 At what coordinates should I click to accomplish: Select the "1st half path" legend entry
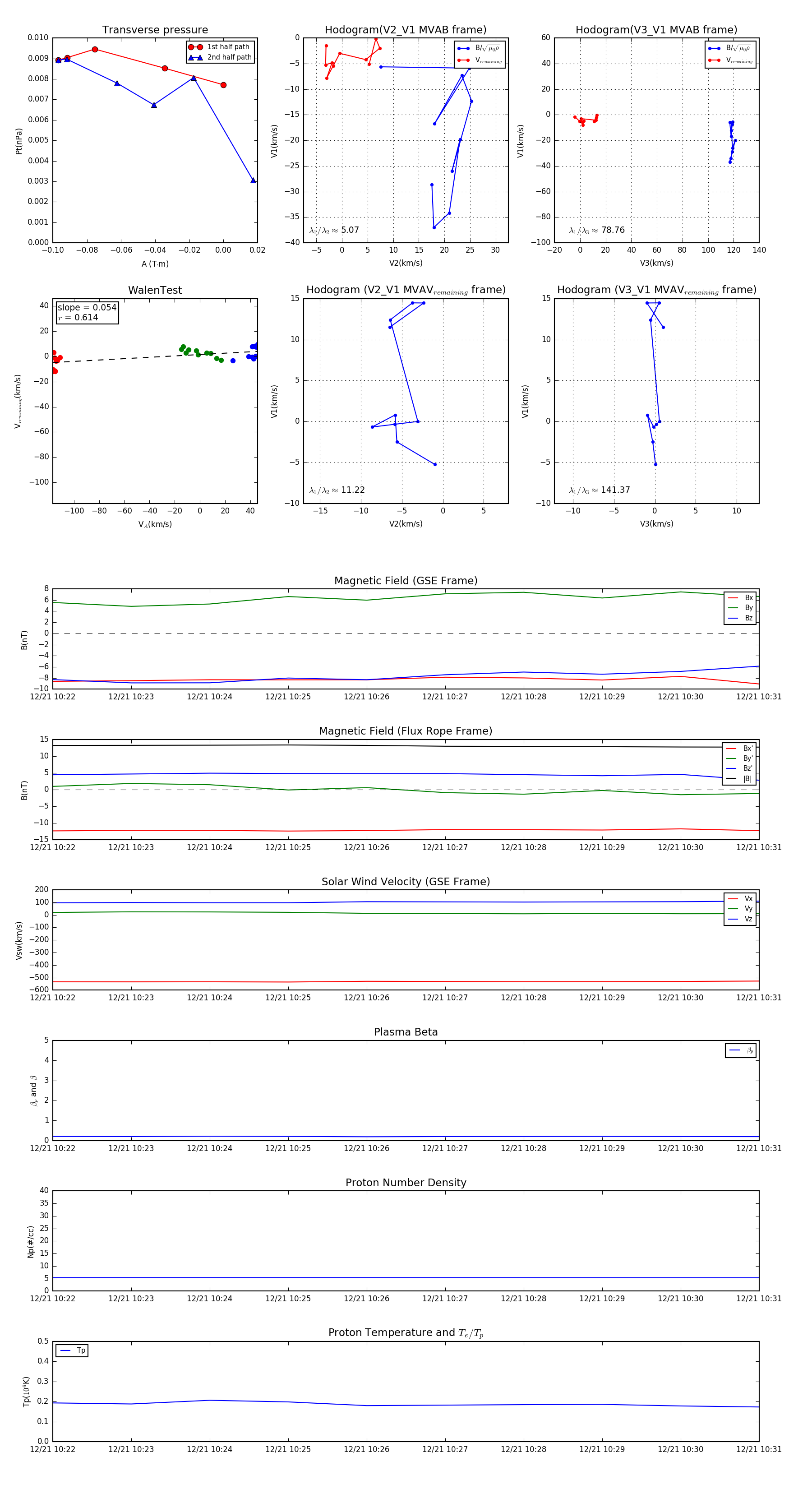[x=219, y=47]
